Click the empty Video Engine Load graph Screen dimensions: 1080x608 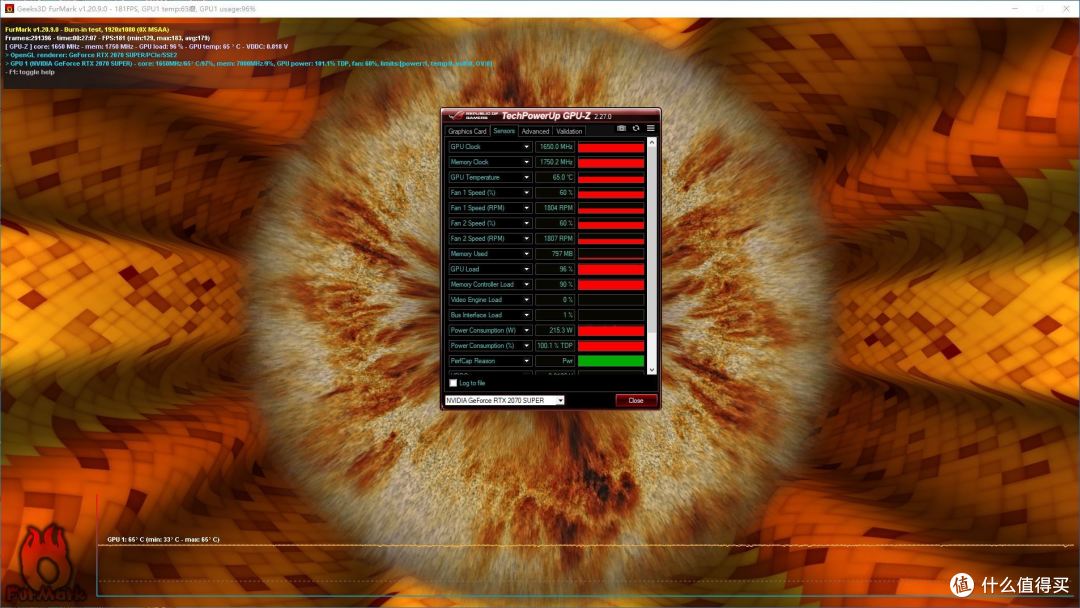[611, 300]
